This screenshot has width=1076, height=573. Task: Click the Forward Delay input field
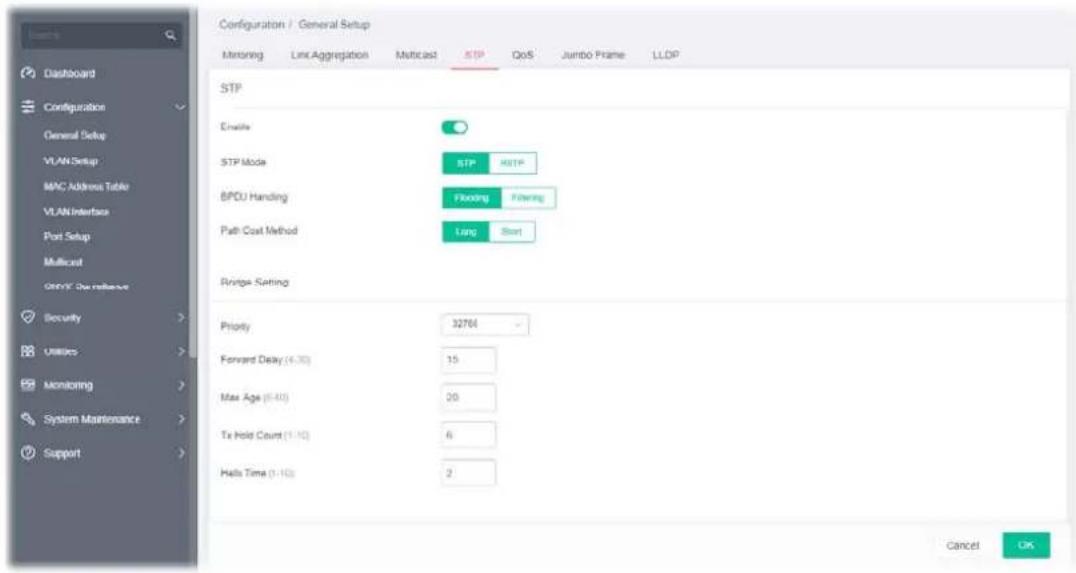468,360
